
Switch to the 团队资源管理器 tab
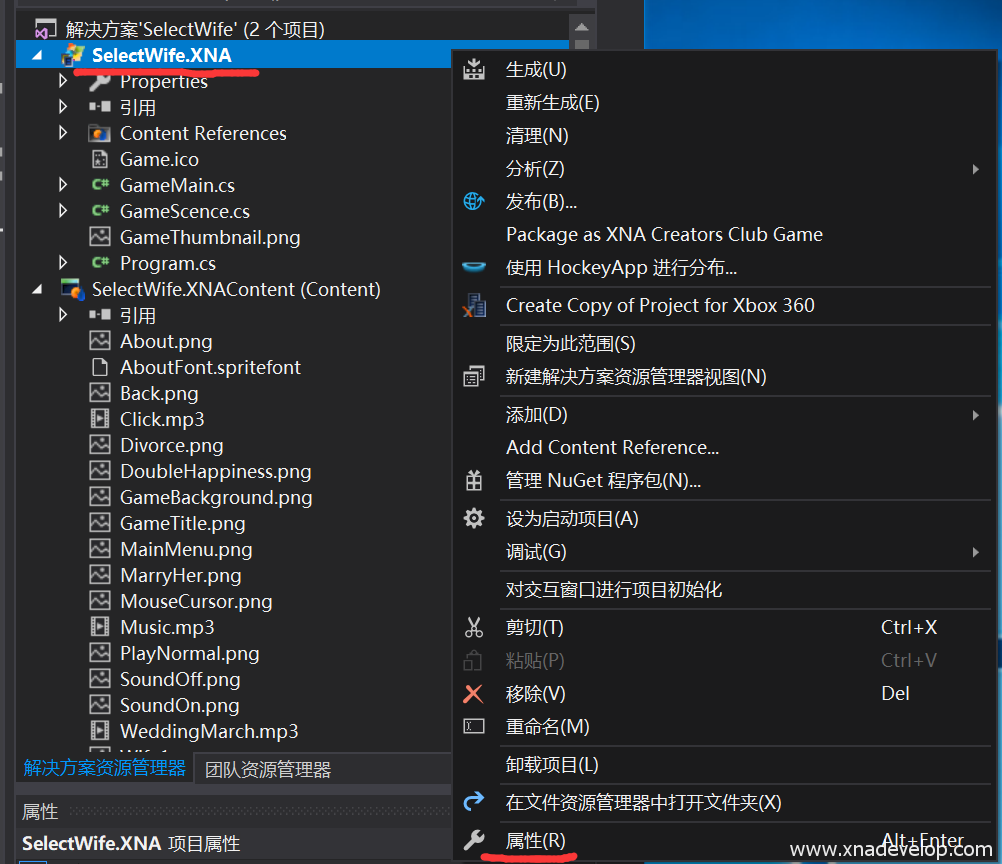267,770
